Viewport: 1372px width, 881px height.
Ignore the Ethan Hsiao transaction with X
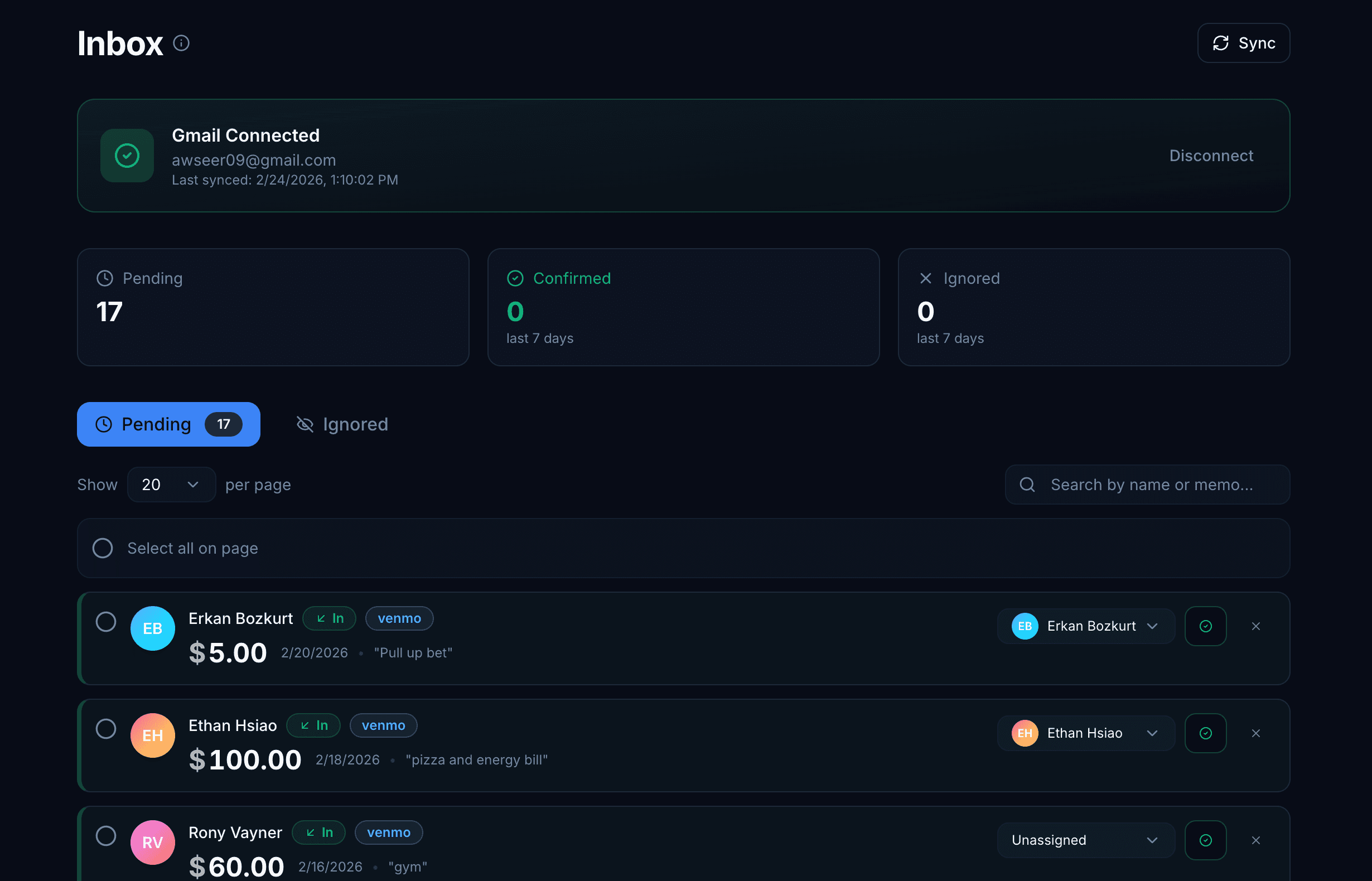click(x=1256, y=733)
